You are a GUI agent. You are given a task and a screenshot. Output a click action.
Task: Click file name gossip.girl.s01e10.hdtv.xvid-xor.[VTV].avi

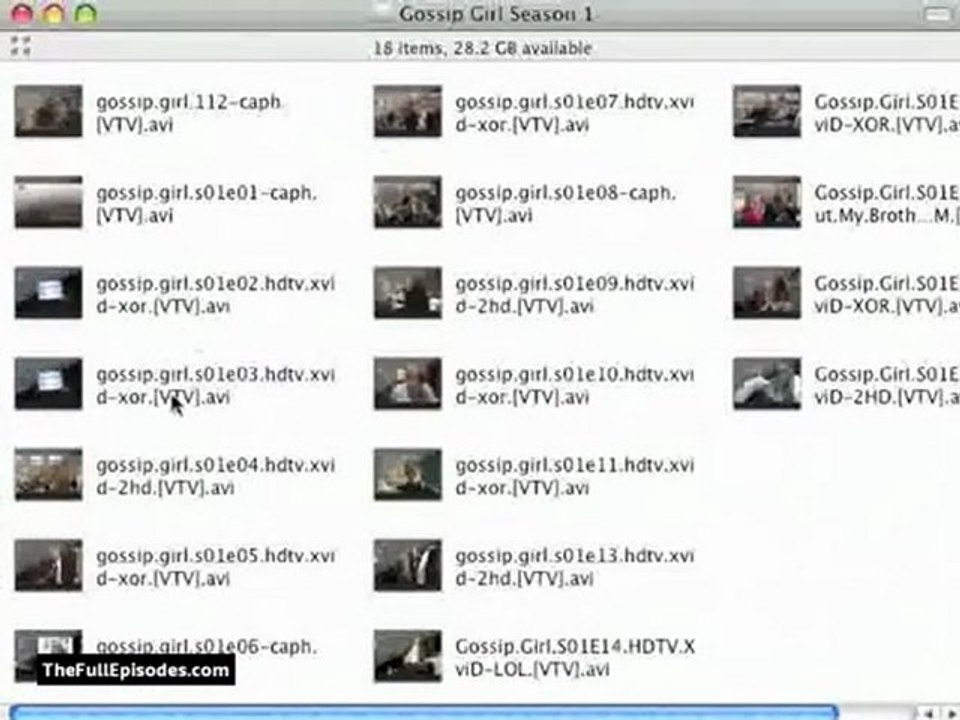coord(575,386)
